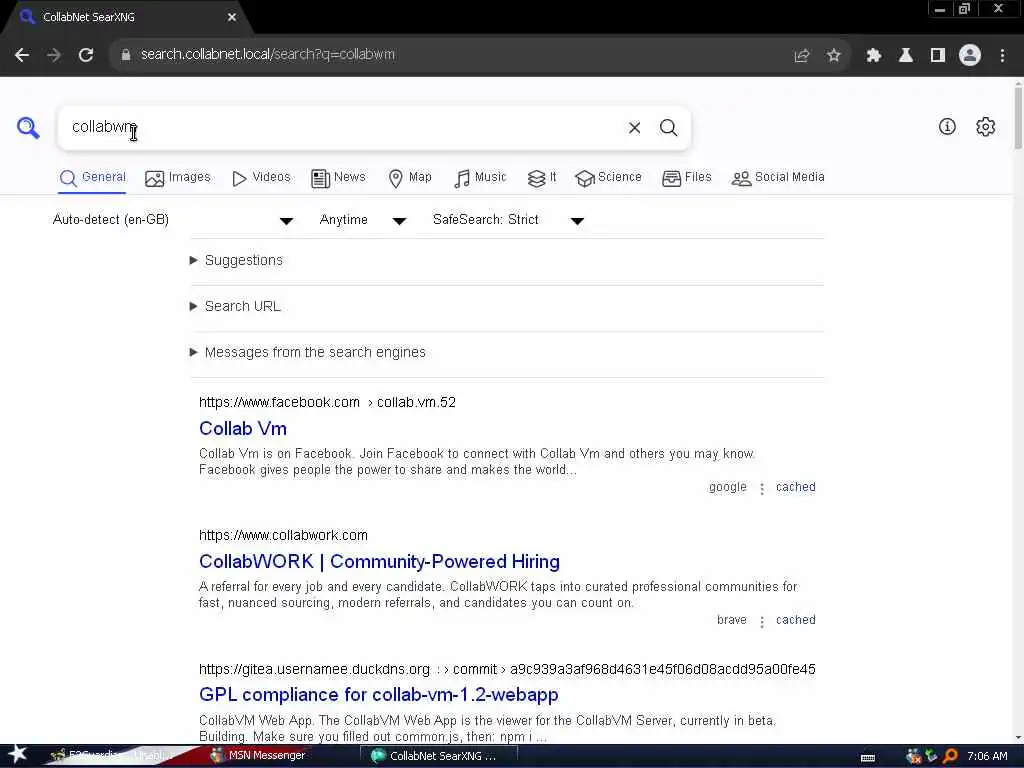Switch to the Social Media tab
Image resolution: width=1024 pixels, height=768 pixels.
pyautogui.click(x=778, y=178)
